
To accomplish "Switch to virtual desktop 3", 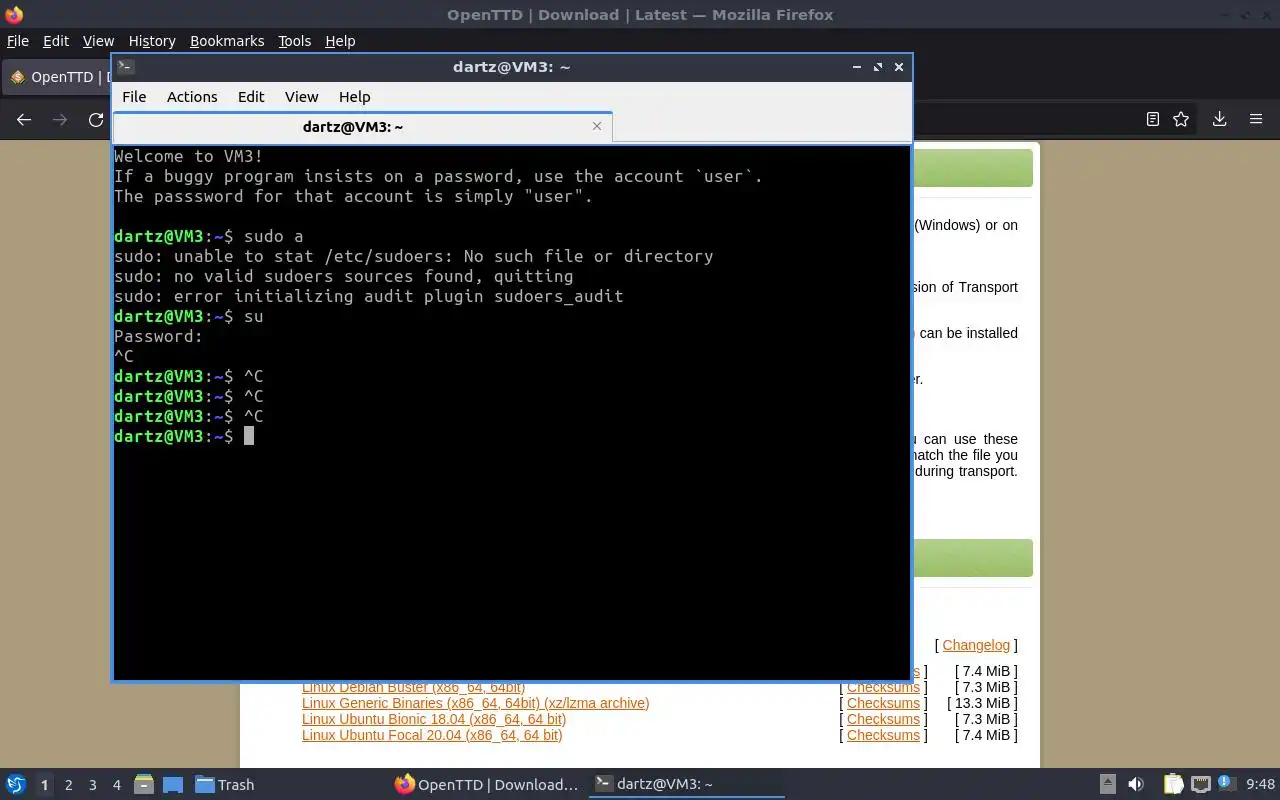I will 92,785.
